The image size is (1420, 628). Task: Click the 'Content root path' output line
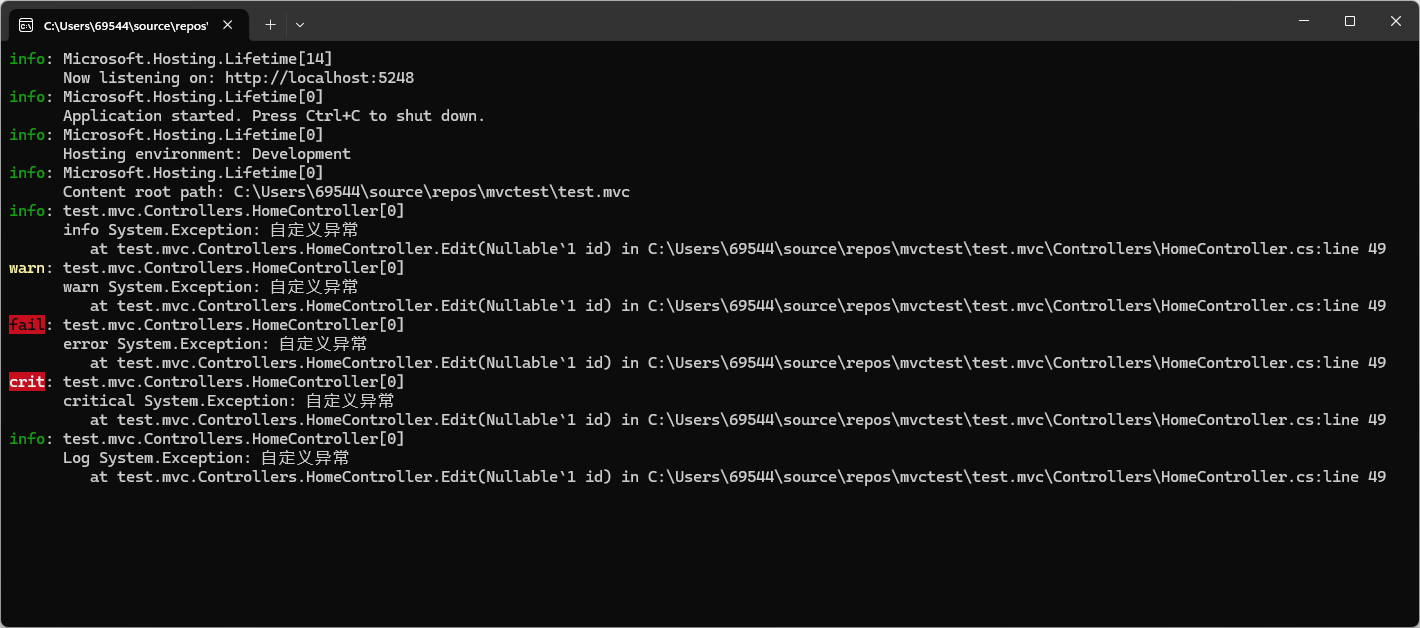[346, 192]
